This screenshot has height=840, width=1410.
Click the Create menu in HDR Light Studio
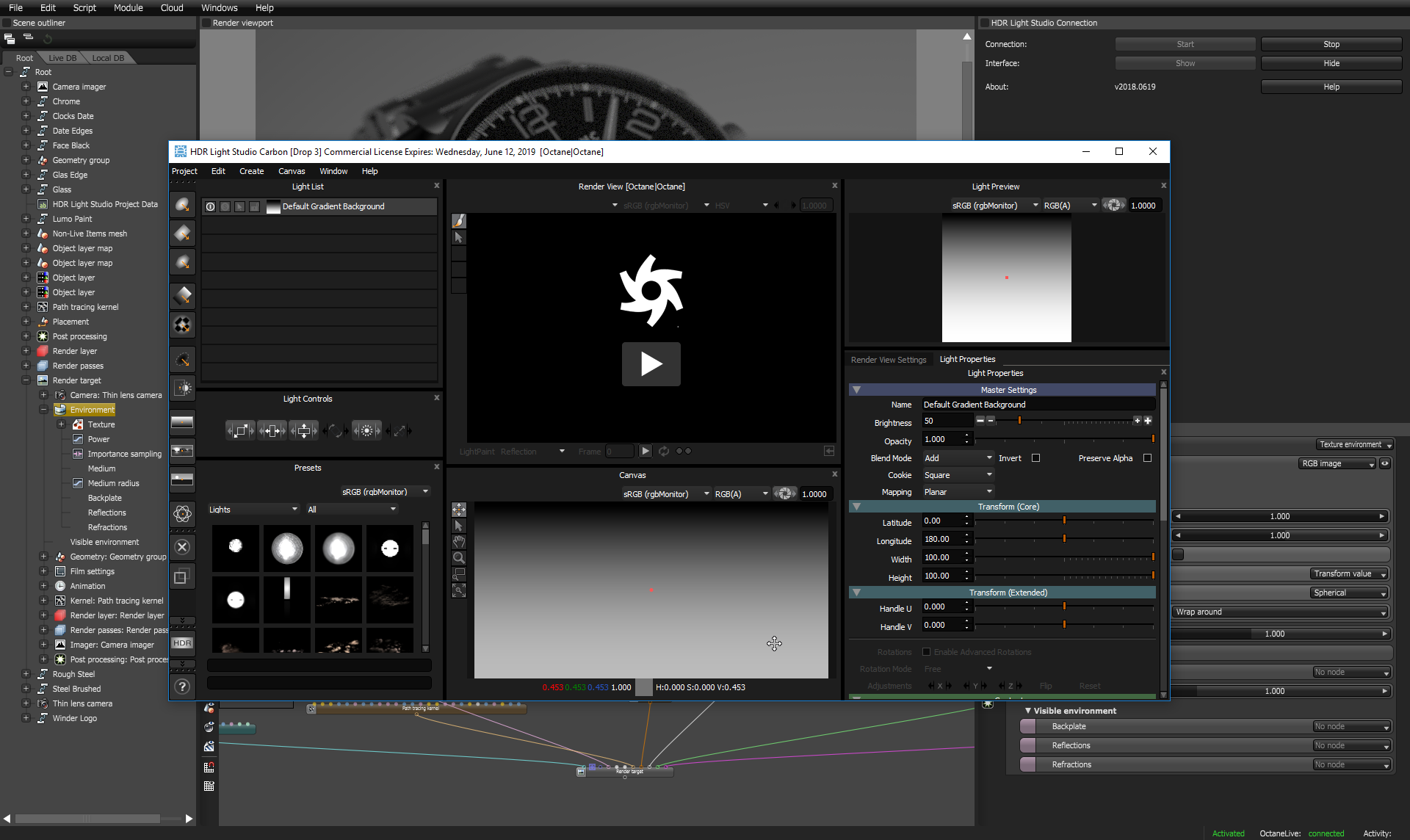click(x=250, y=172)
